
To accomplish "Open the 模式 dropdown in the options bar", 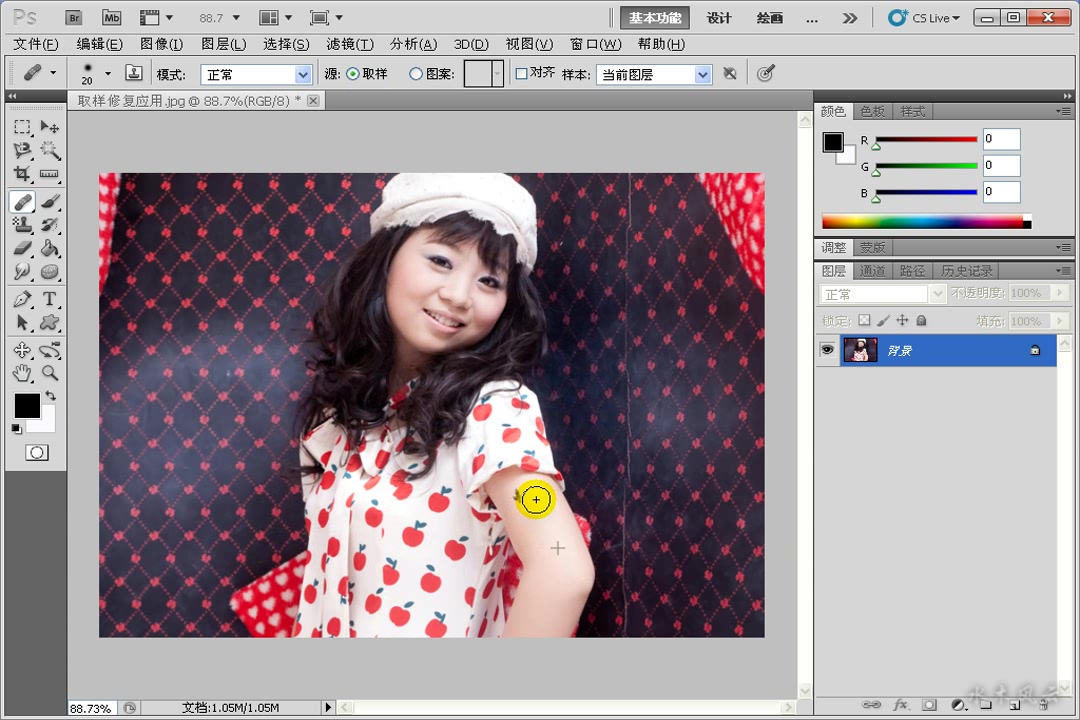I will (x=256, y=73).
